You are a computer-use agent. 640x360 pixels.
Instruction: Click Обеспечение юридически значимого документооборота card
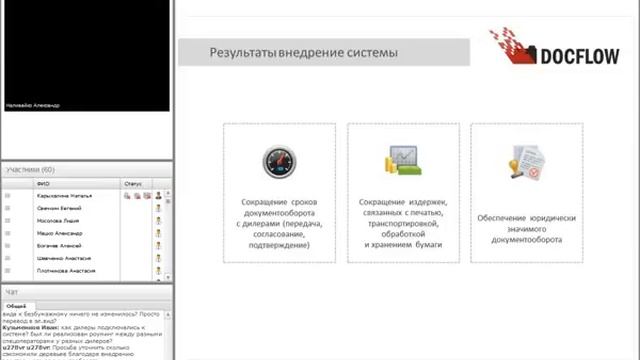pyautogui.click(x=527, y=193)
